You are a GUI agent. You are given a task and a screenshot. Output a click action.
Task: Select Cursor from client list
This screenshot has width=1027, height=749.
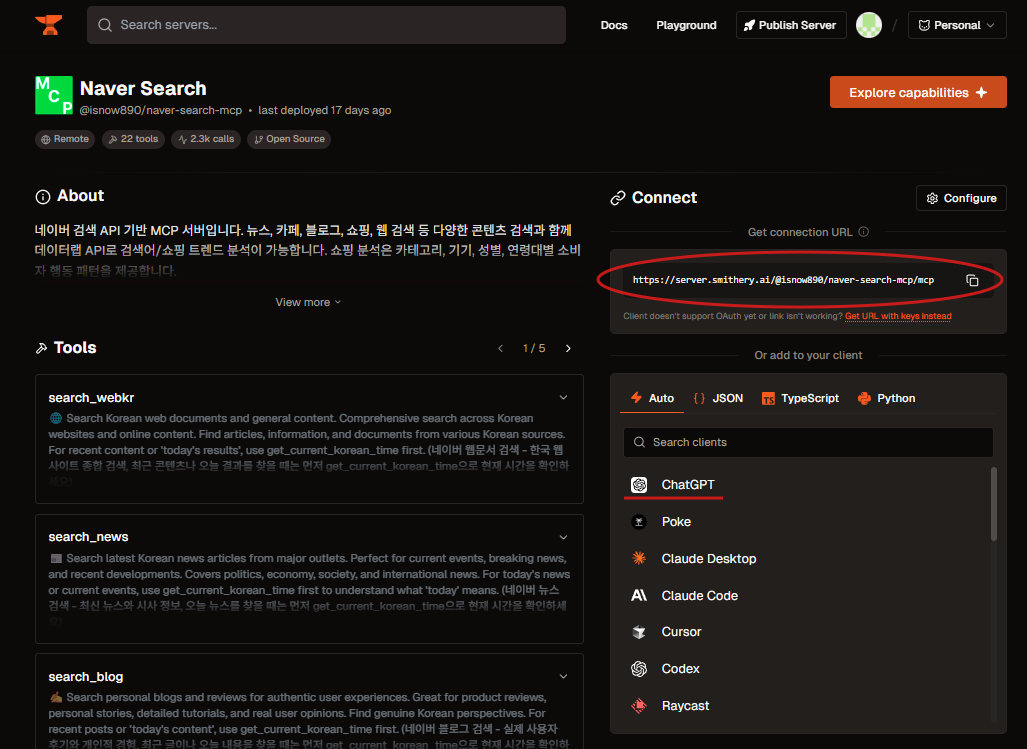[x=807, y=632]
